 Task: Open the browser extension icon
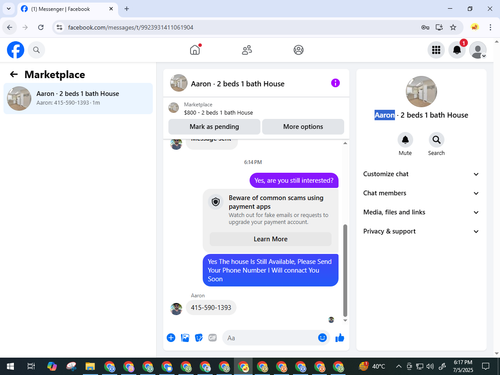point(475,27)
